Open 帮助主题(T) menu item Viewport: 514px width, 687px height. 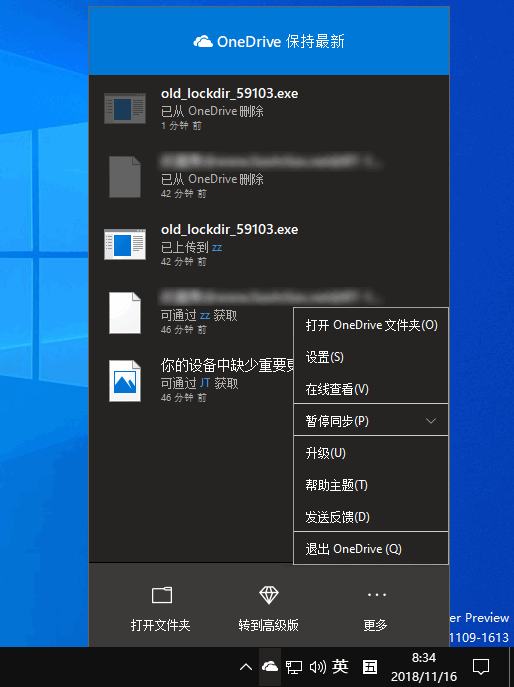click(371, 485)
